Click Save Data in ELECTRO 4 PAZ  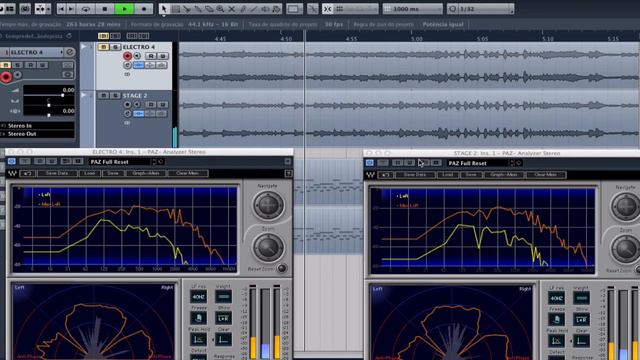57,173
